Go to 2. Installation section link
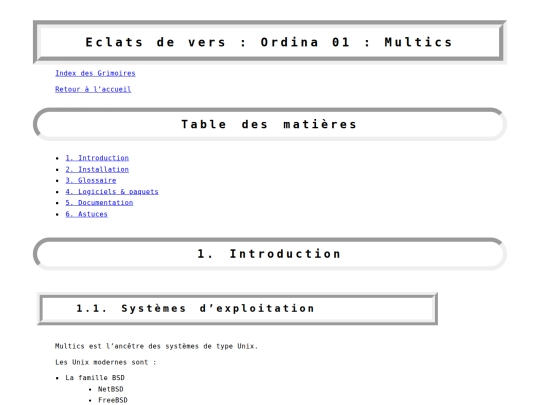The height and width of the screenshot is (405, 540). [x=97, y=169]
